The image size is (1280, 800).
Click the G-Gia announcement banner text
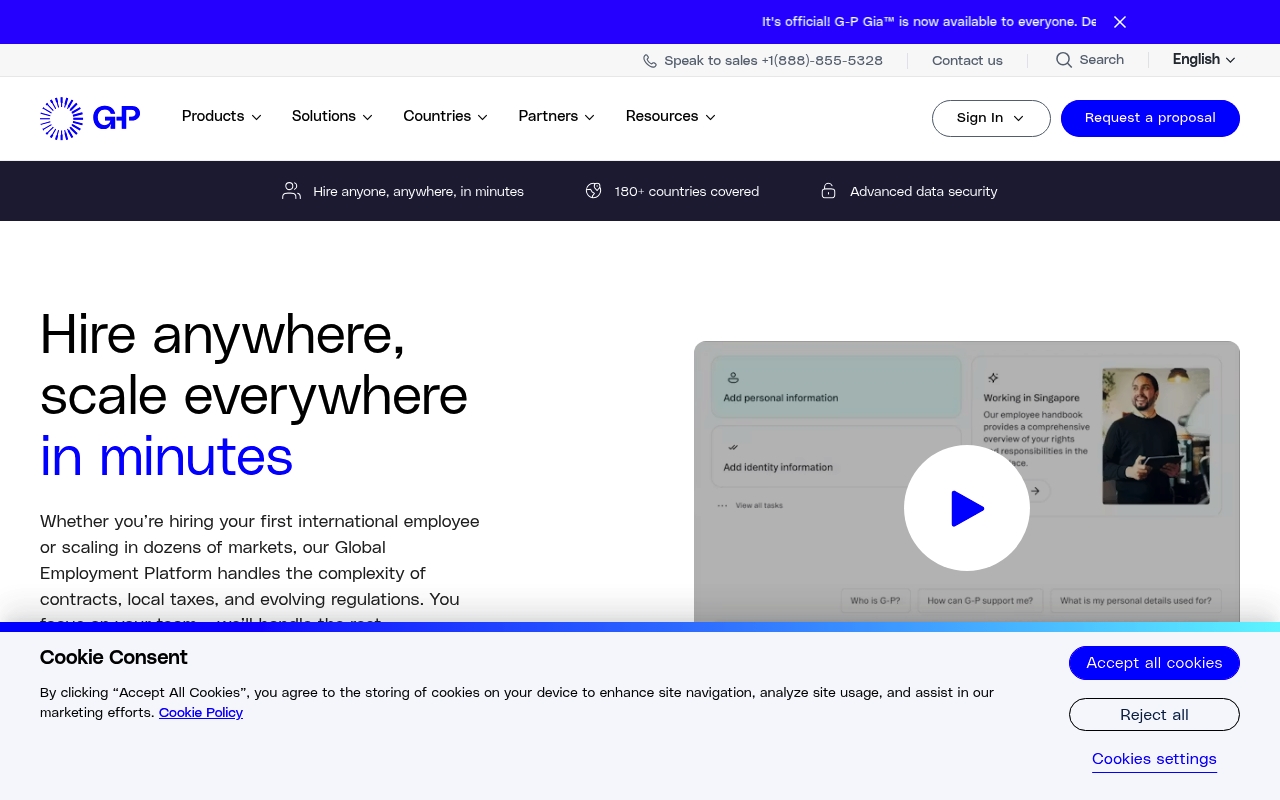point(928,22)
